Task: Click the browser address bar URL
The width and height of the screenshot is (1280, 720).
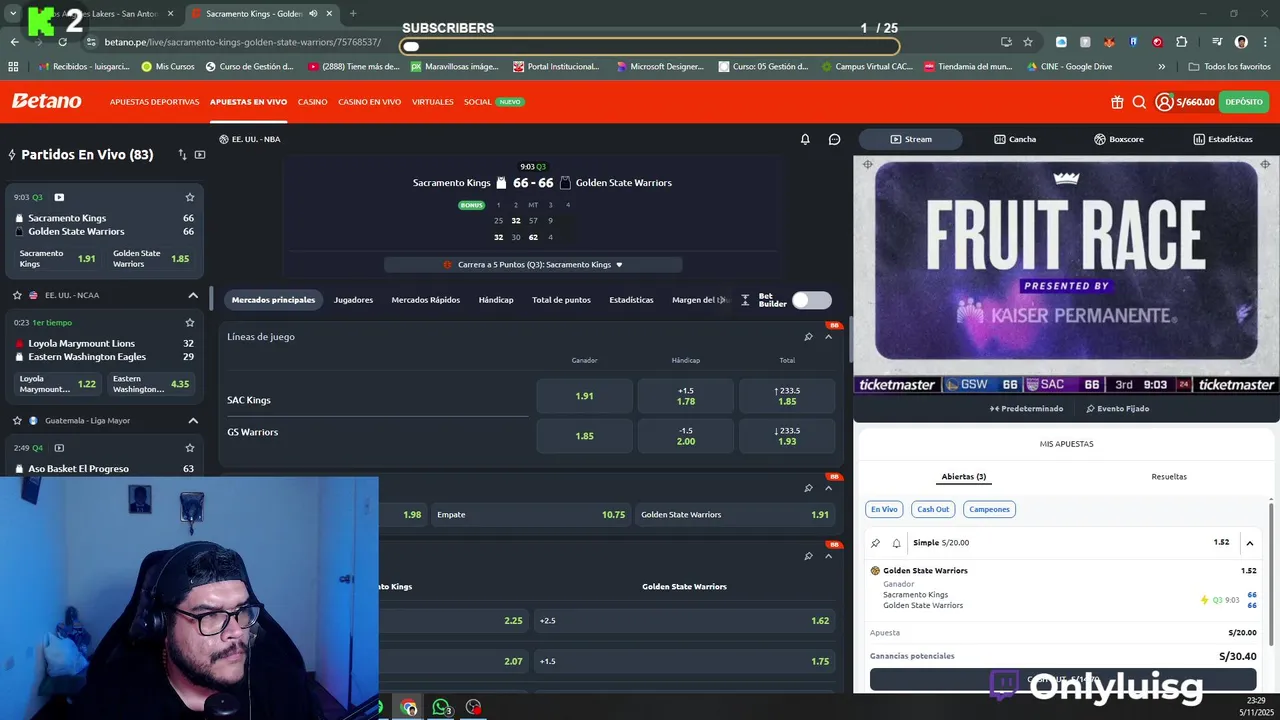Action: point(243,42)
